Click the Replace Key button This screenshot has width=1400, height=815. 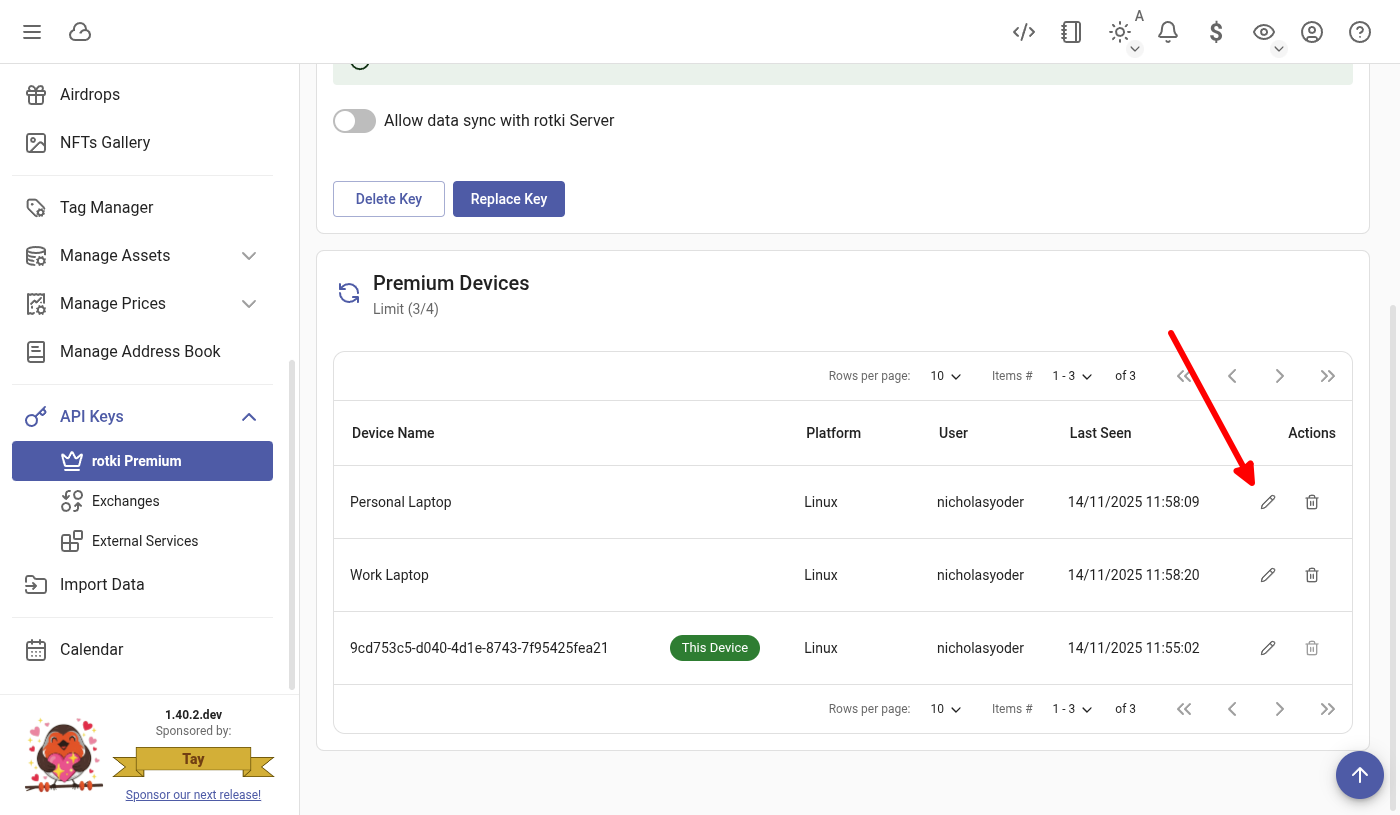pos(508,199)
